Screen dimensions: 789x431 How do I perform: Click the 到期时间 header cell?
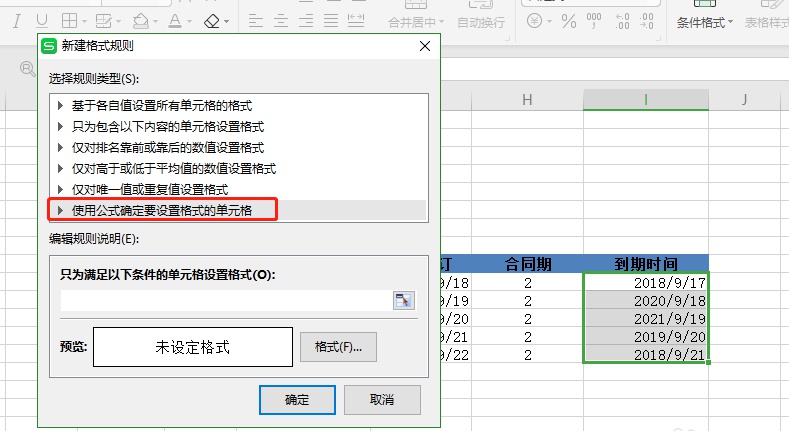646,264
